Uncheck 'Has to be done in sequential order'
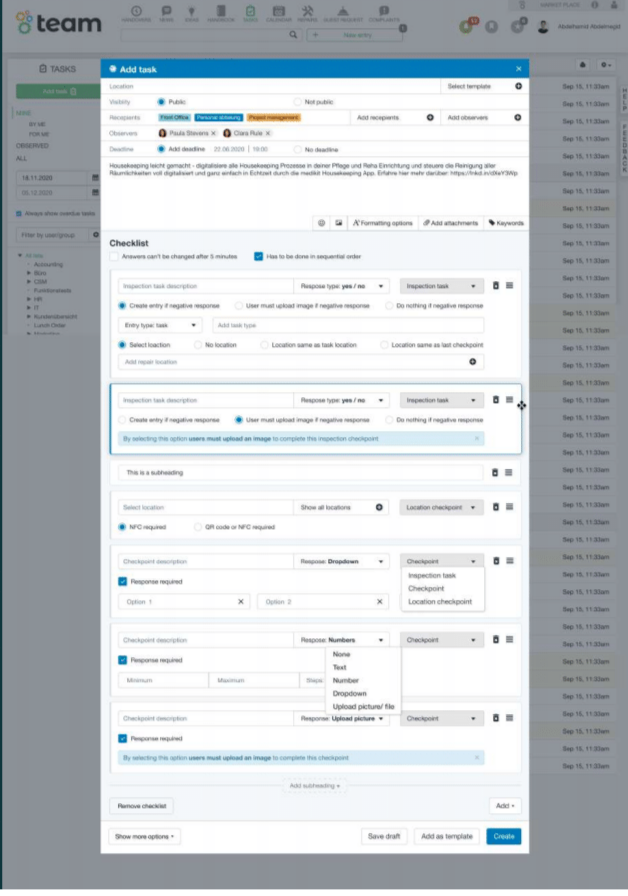 pos(258,257)
